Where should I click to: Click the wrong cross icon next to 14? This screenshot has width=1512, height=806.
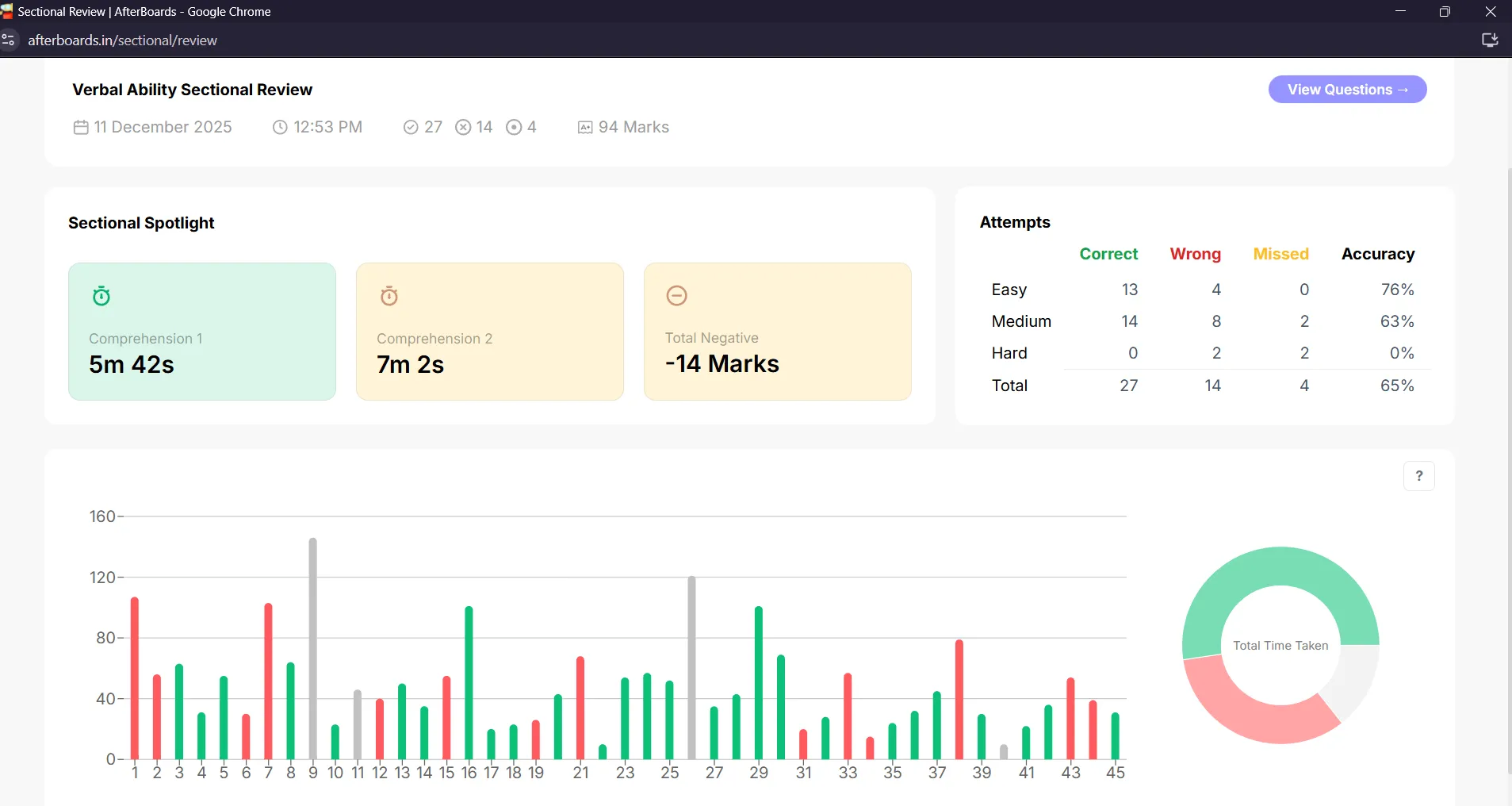tap(463, 127)
